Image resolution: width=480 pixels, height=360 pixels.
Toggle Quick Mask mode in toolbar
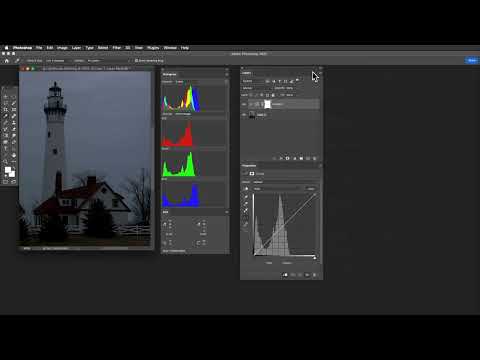coord(6,182)
